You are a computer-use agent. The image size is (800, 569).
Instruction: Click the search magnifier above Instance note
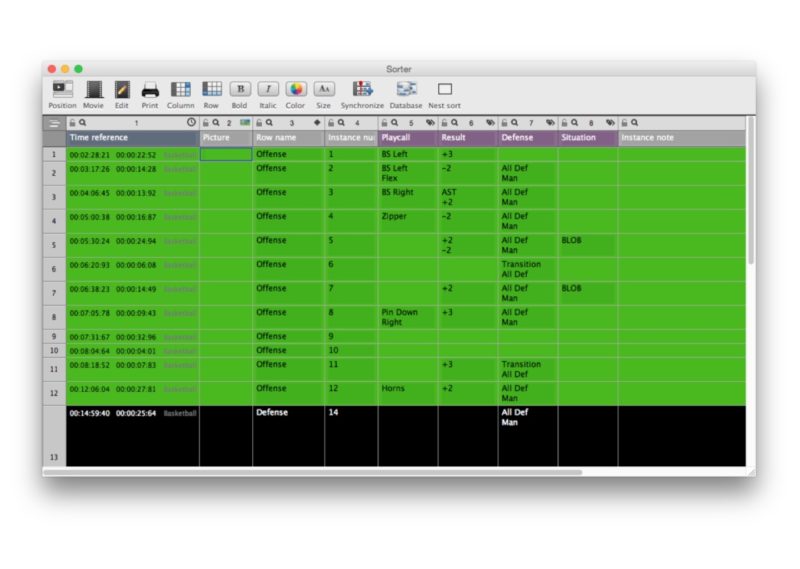pyautogui.click(x=635, y=122)
